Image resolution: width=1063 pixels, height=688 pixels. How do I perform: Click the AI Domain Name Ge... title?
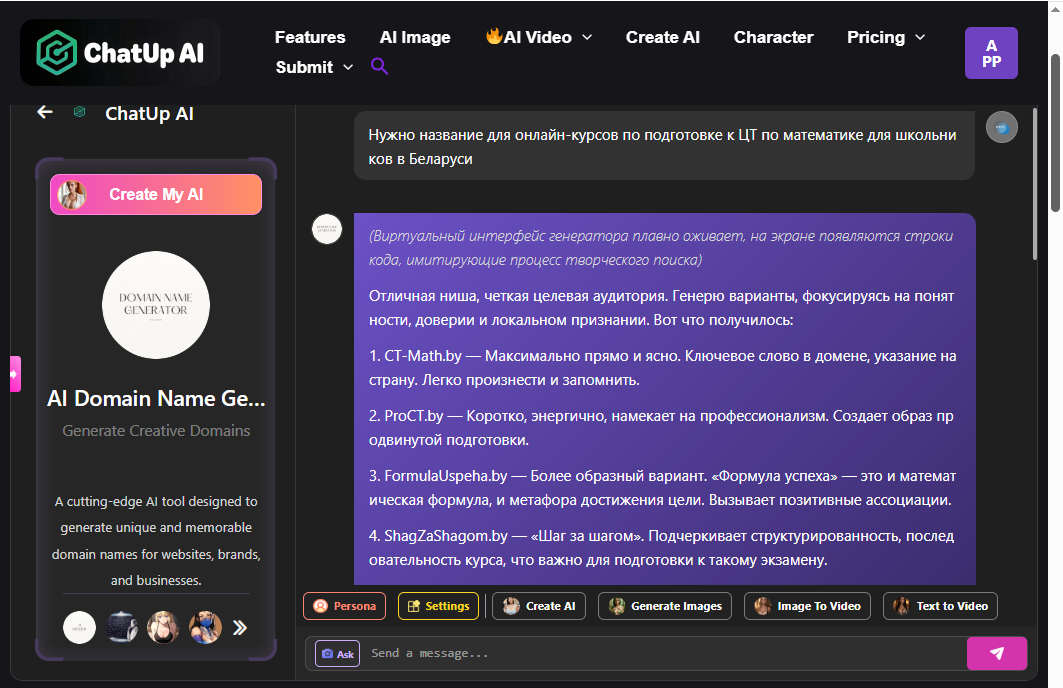[x=156, y=399]
